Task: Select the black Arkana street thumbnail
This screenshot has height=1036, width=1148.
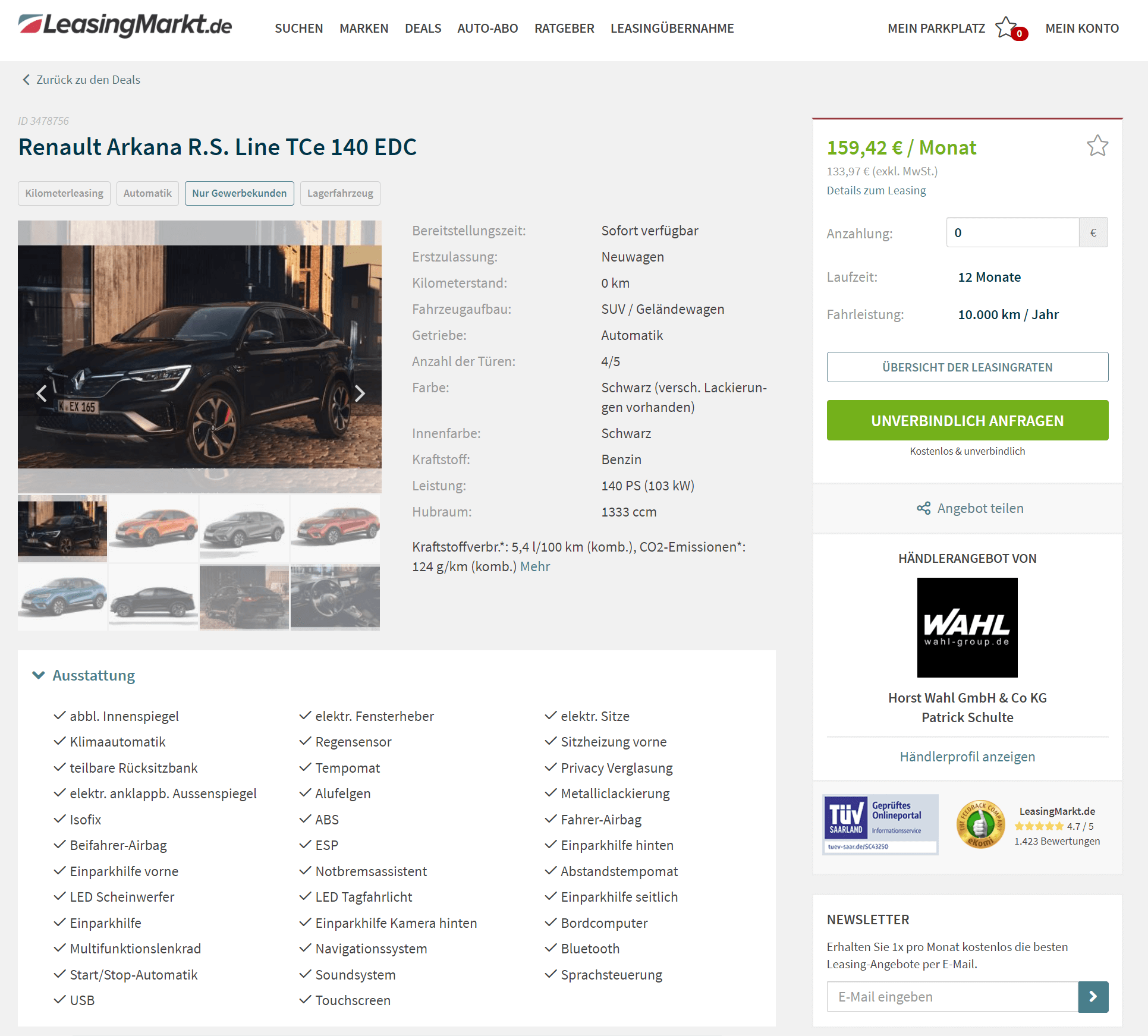Action: [62, 529]
